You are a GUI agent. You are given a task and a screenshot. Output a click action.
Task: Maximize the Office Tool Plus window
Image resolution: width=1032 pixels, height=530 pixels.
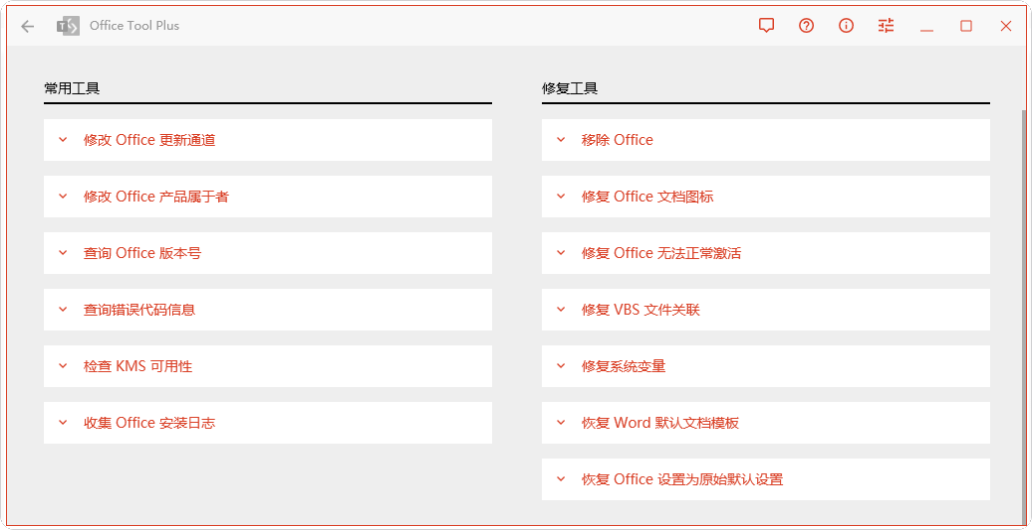click(x=966, y=26)
